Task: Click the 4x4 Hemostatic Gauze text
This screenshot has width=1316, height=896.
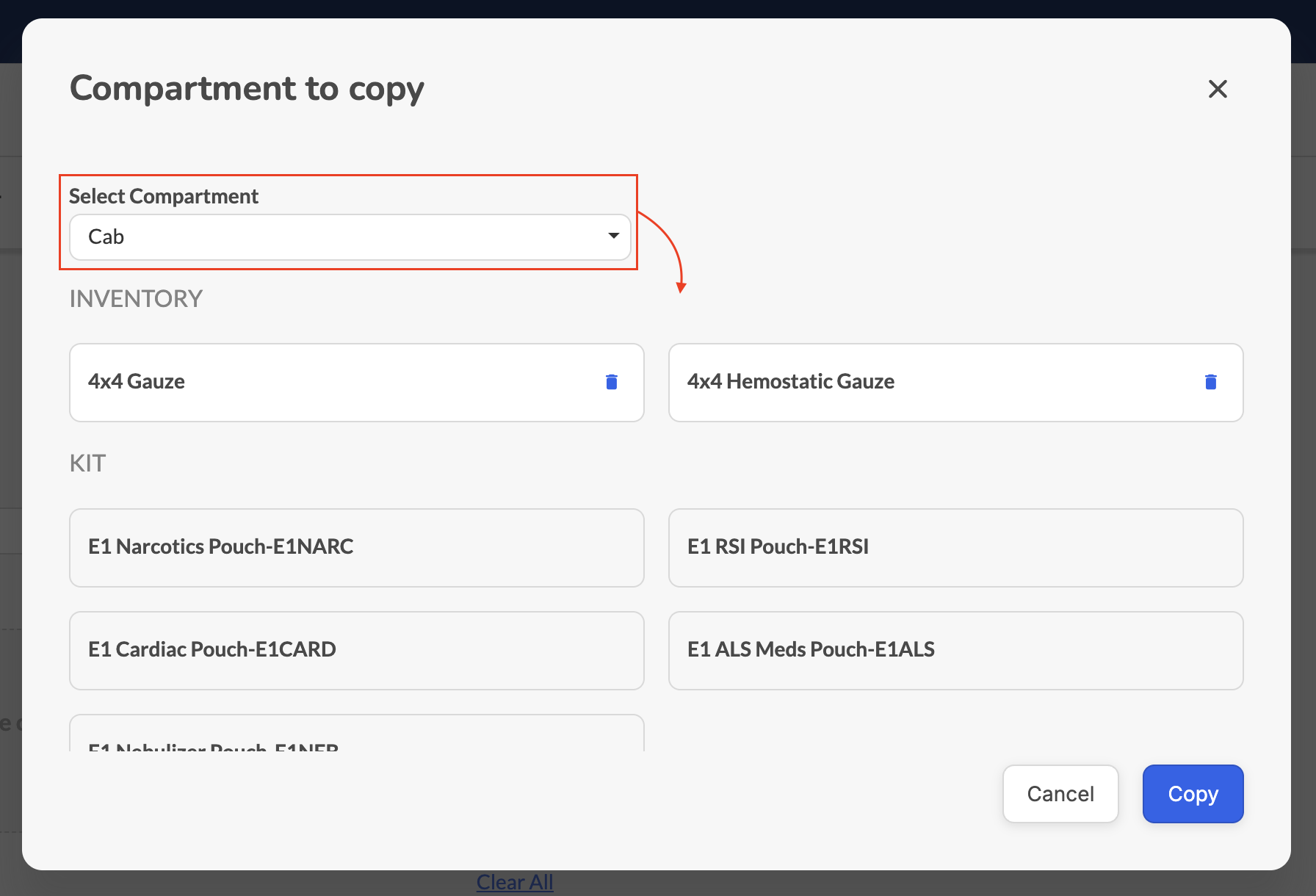Action: (x=791, y=381)
